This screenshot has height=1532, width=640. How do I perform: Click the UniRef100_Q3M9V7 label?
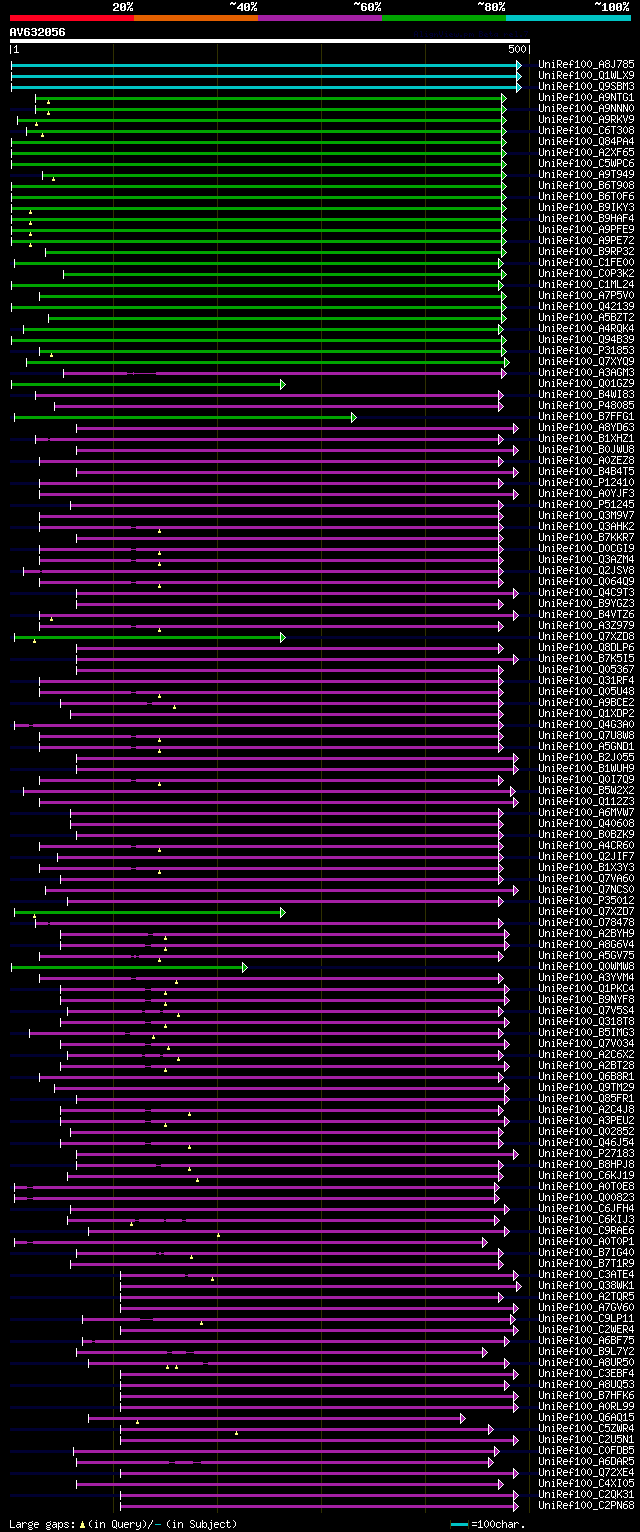[x=586, y=516]
